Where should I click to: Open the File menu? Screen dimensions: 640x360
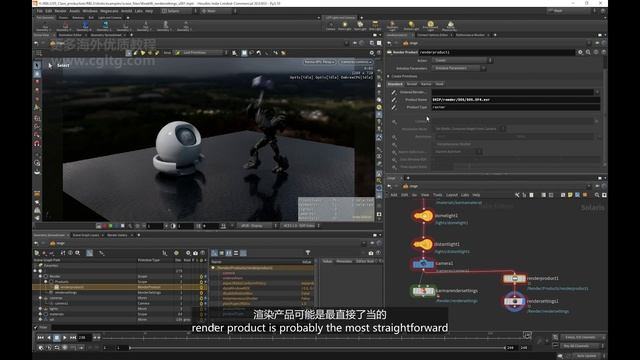click(40, 11)
